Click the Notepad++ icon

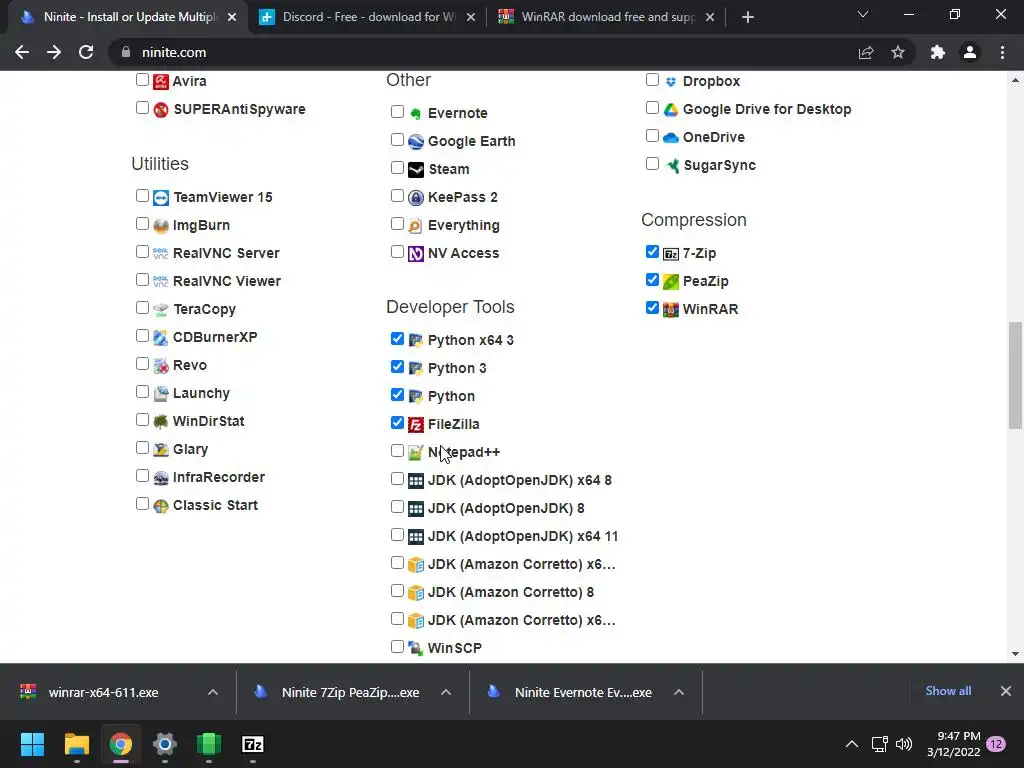click(416, 453)
